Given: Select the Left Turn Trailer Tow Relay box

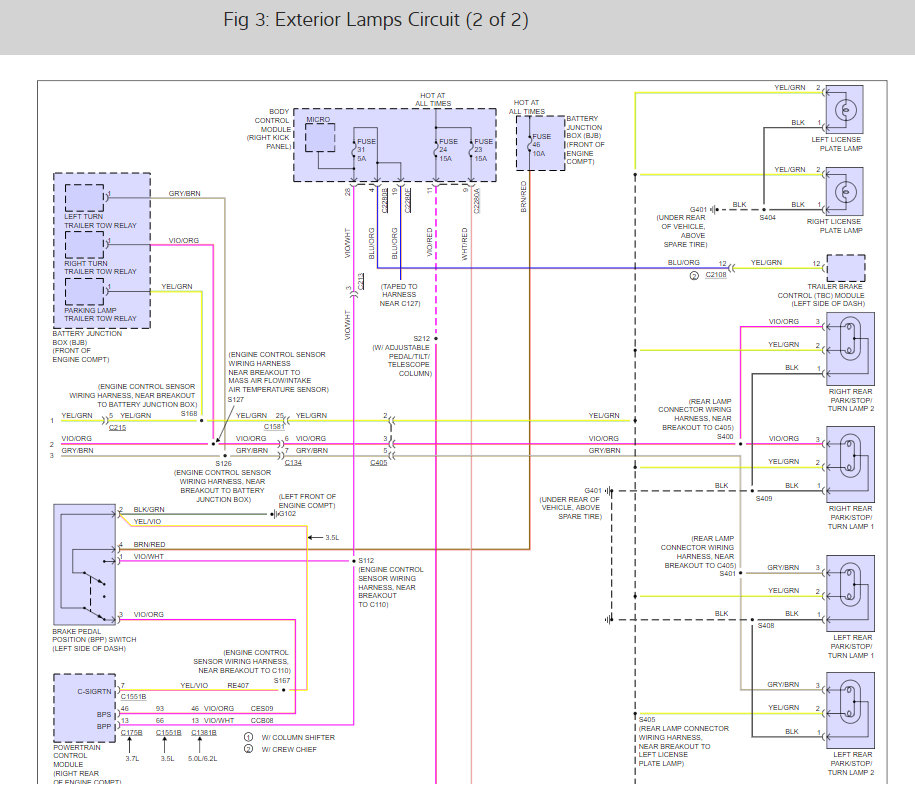Looking at the screenshot, I should click(85, 198).
